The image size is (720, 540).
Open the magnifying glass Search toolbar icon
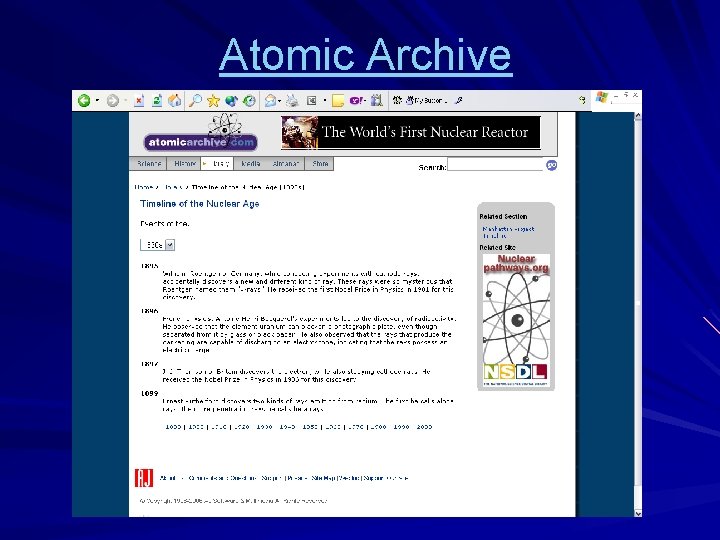pyautogui.click(x=196, y=100)
